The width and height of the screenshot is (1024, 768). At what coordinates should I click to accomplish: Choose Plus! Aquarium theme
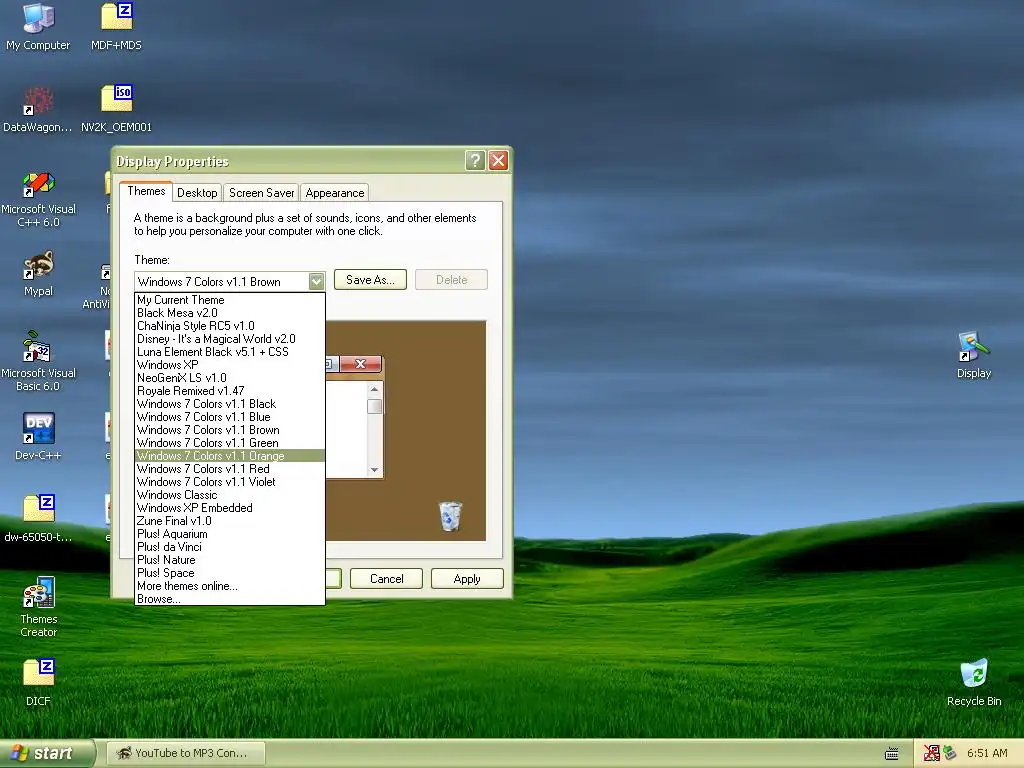click(x=229, y=534)
